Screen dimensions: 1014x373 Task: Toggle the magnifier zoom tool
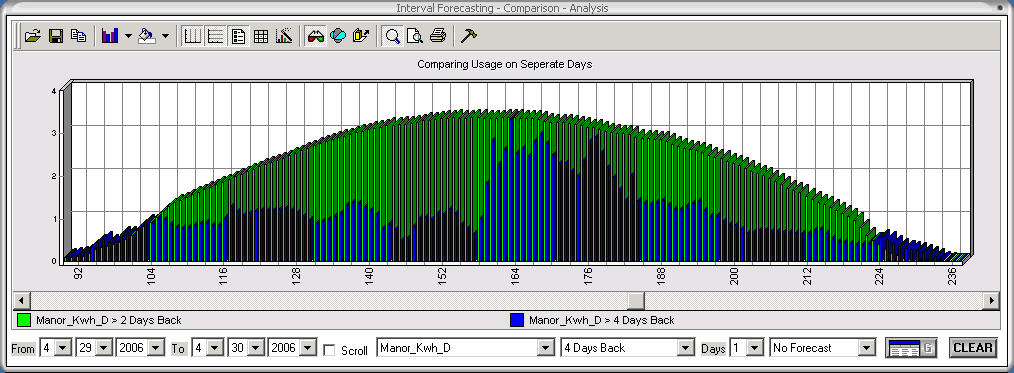[x=392, y=36]
